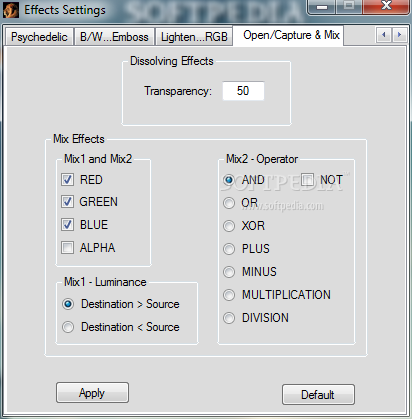
Task: Minimize the Effects Settings window
Action: [x=322, y=7]
